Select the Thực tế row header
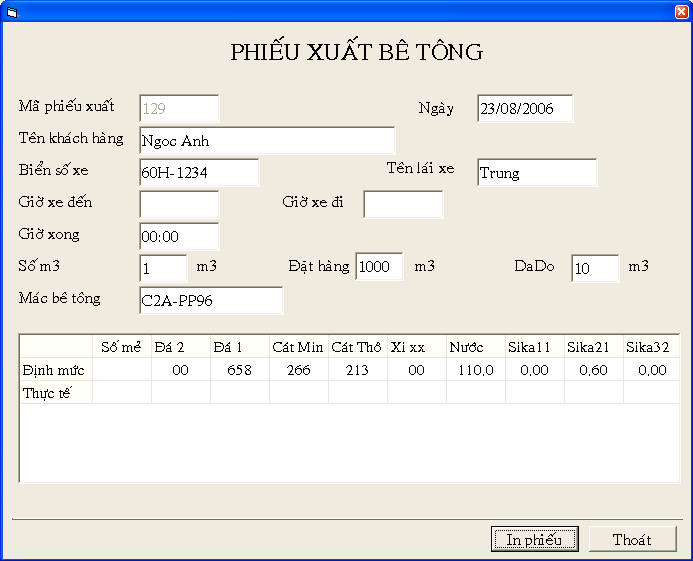 click(x=56, y=393)
